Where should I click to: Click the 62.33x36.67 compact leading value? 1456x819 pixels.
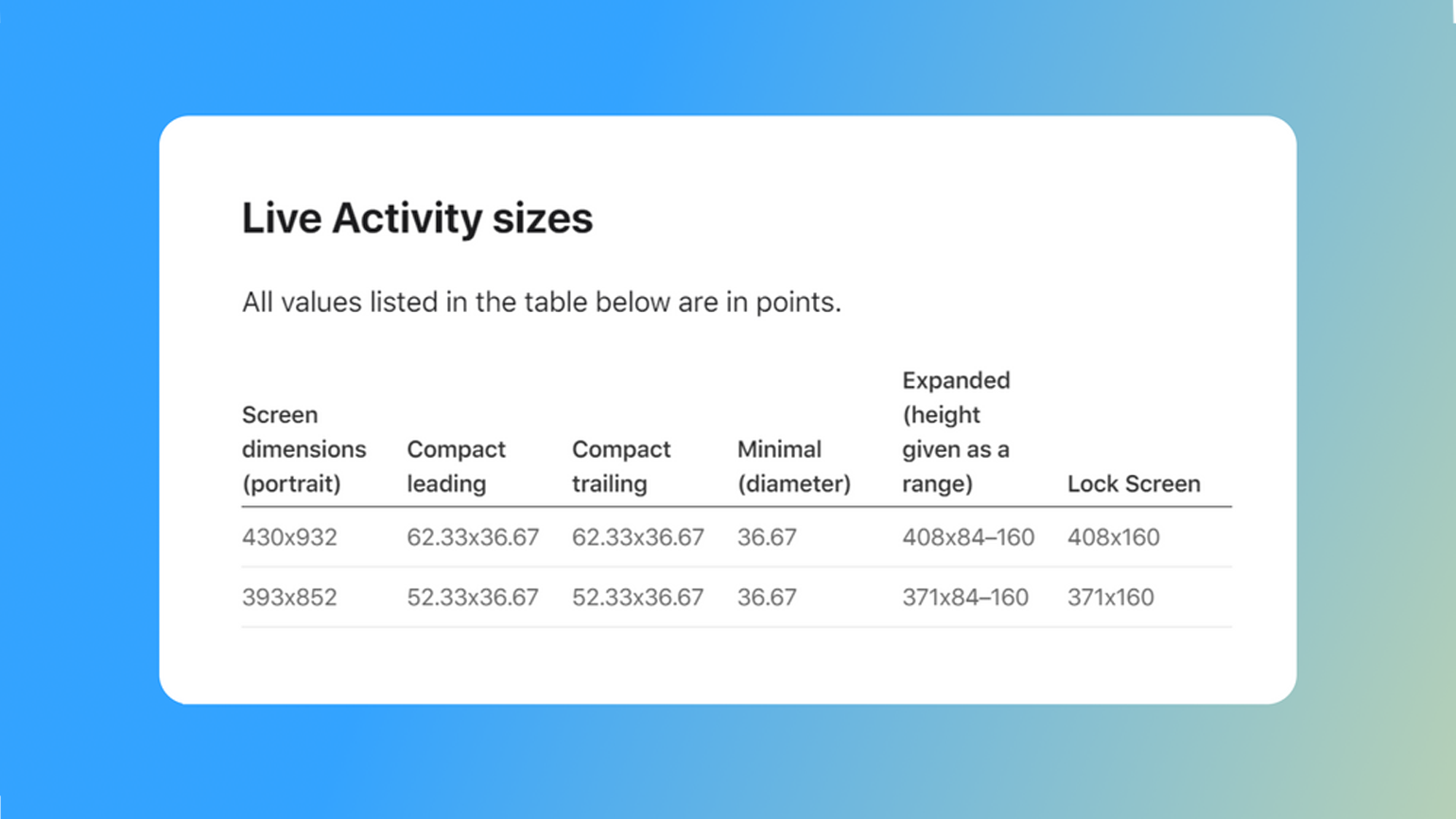click(x=473, y=537)
